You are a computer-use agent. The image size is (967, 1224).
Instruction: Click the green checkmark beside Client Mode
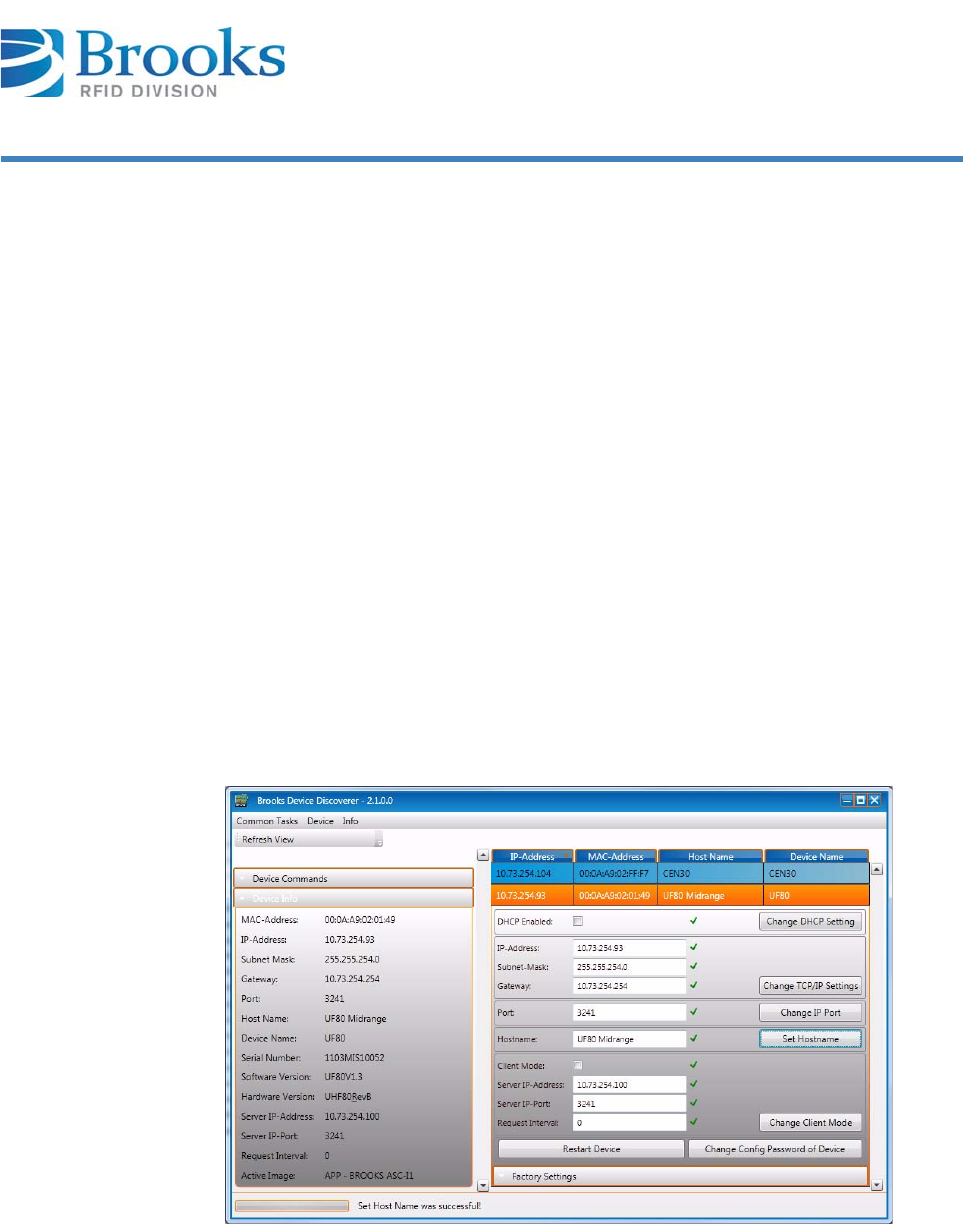pyautogui.click(x=694, y=1065)
